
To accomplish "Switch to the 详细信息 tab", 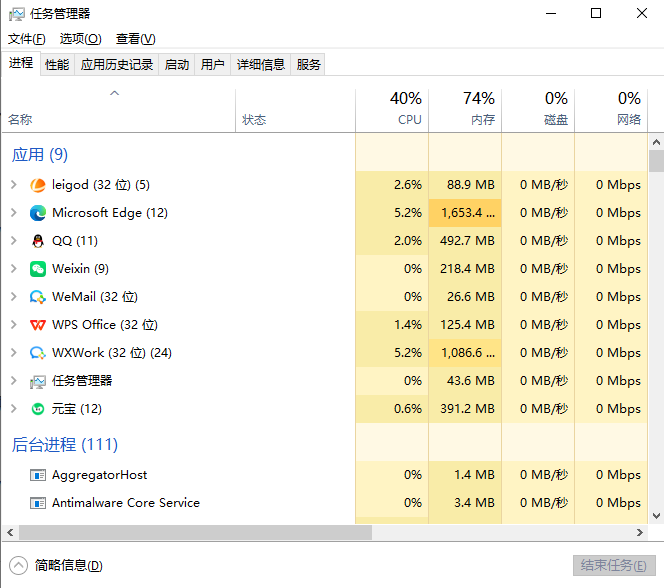I will [260, 65].
